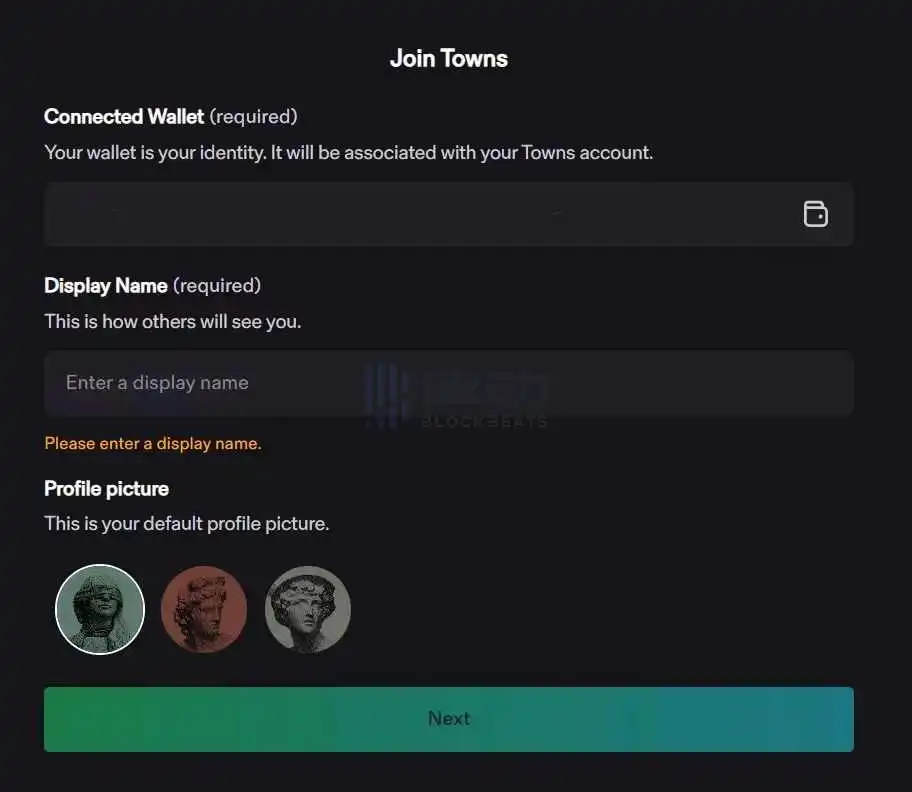This screenshot has width=912, height=792.
Task: Click the Profile picture label
Action: tap(106, 489)
